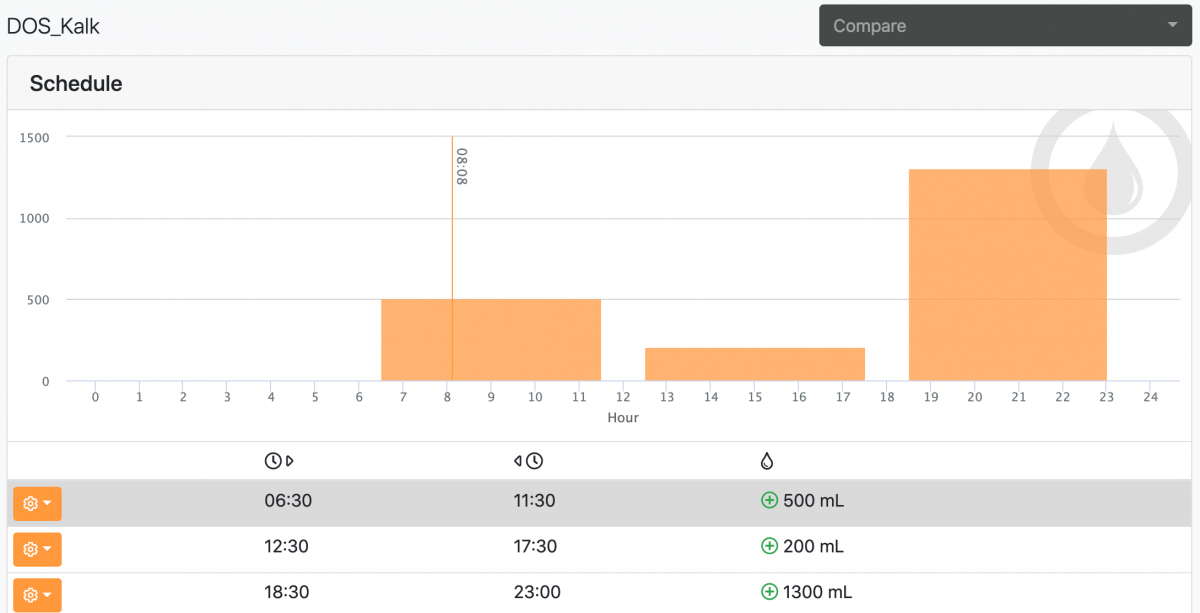Open the Compare dropdown
Viewport: 1200px width, 613px height.
pos(1005,26)
